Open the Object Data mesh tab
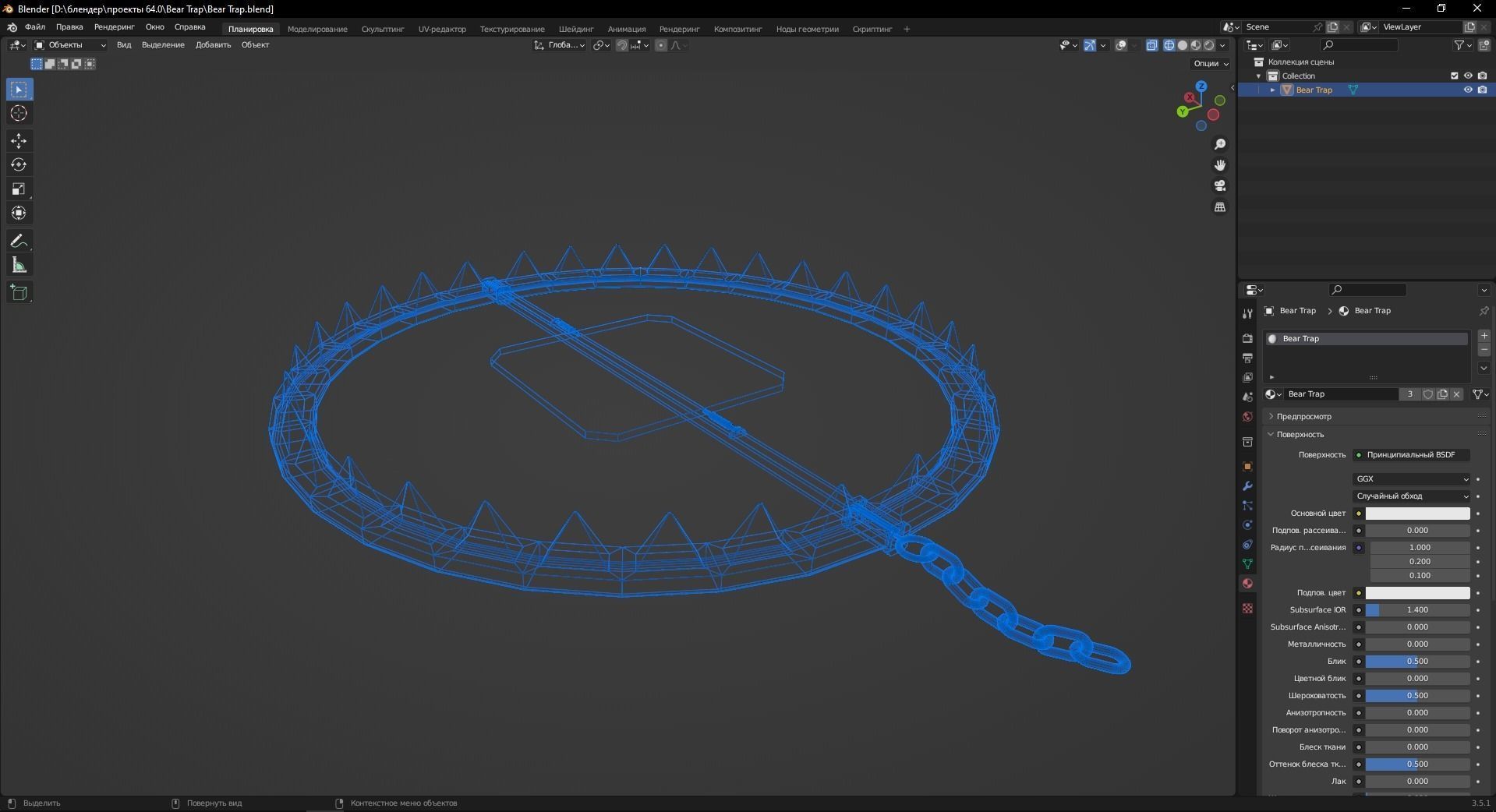The width and height of the screenshot is (1496, 812). point(1247,563)
